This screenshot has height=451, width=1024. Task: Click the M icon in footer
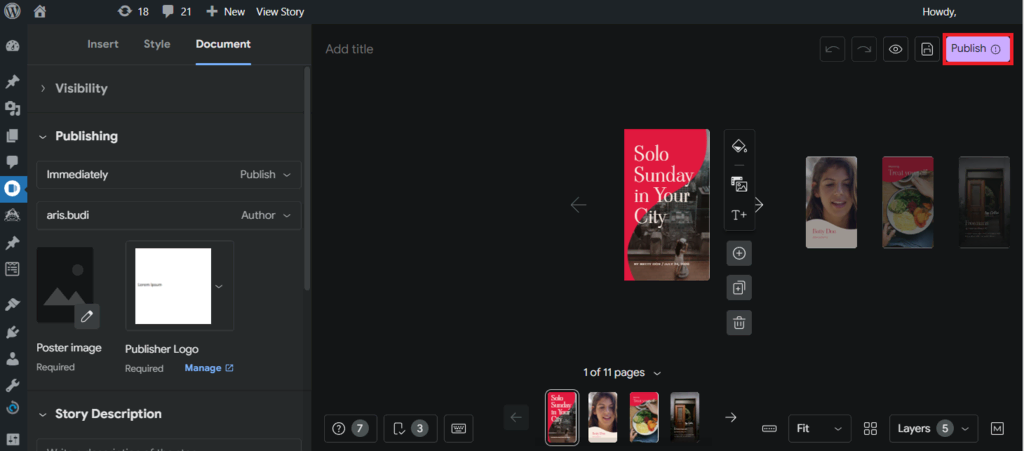click(997, 429)
